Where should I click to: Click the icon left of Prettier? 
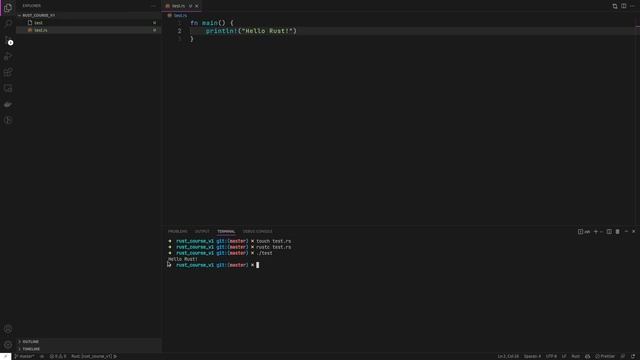point(587,356)
